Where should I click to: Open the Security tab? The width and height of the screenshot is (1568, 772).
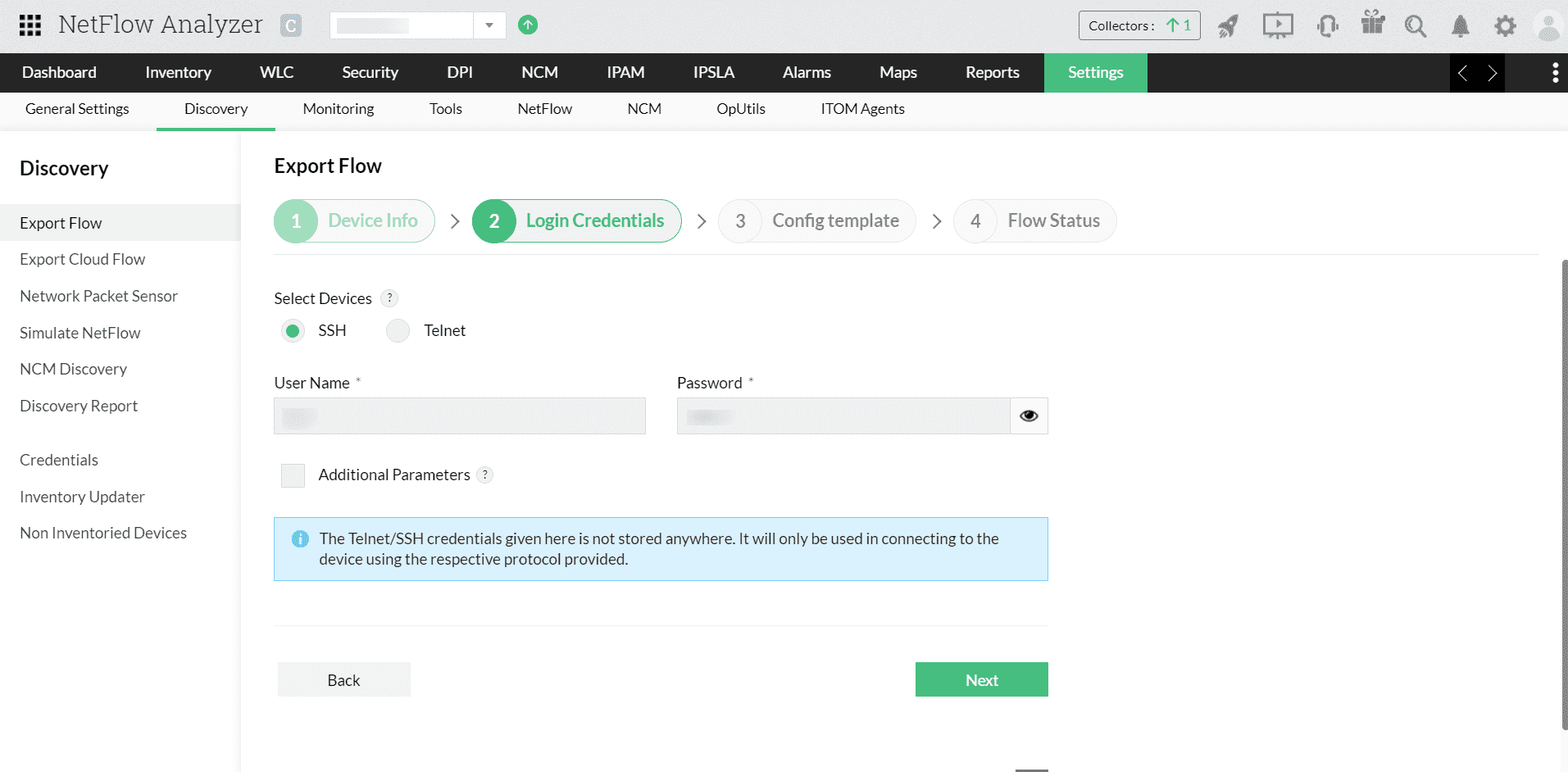[x=370, y=73]
